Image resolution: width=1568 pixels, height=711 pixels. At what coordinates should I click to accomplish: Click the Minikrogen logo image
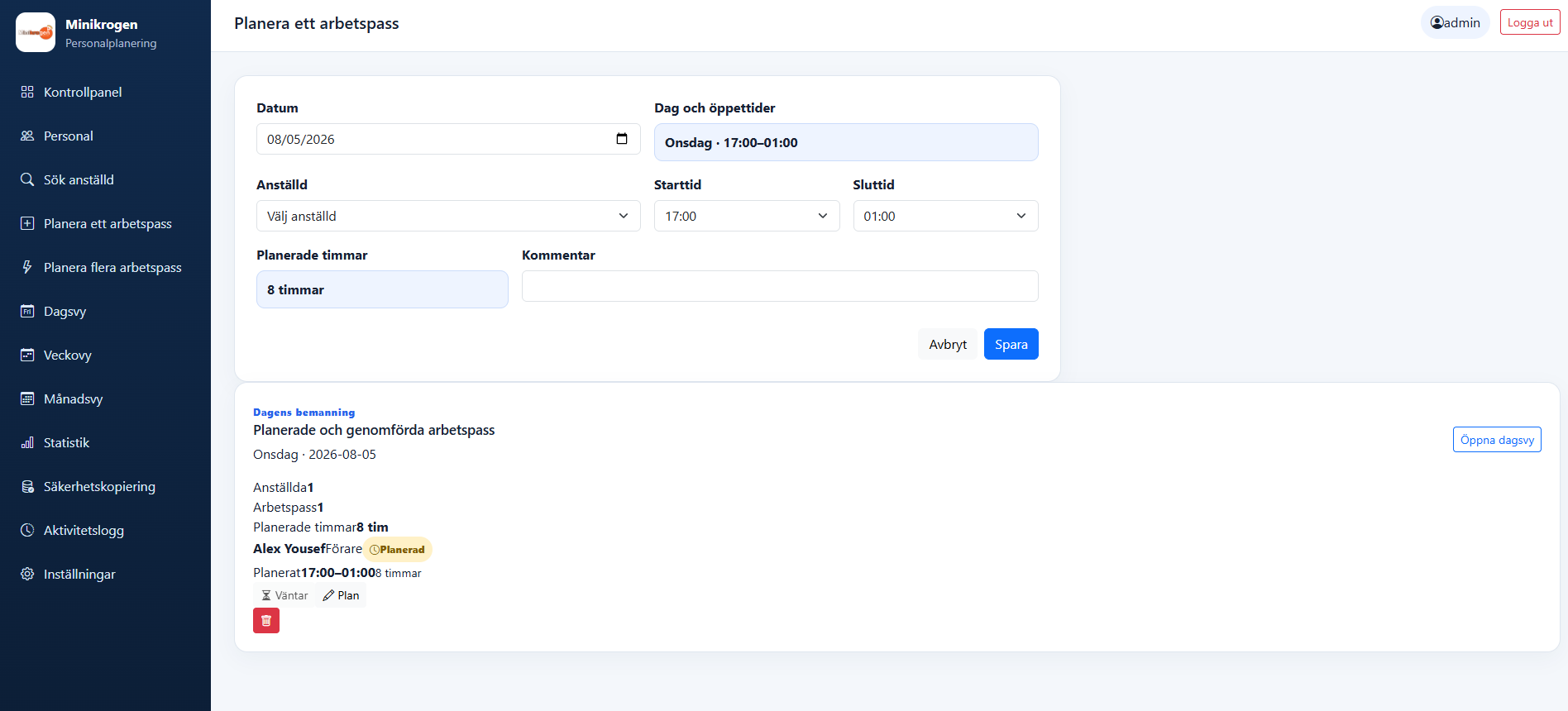click(x=36, y=32)
